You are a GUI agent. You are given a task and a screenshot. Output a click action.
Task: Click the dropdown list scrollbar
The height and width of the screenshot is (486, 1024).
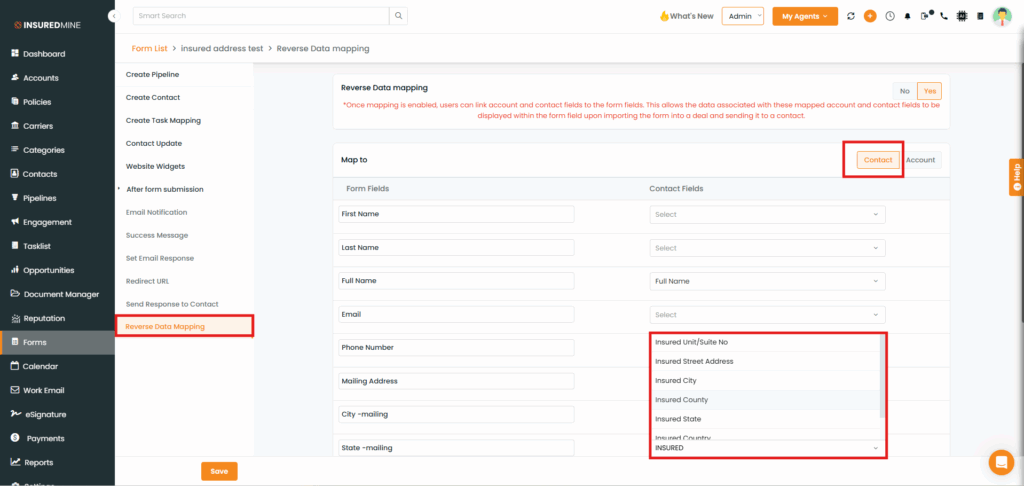click(x=881, y=375)
